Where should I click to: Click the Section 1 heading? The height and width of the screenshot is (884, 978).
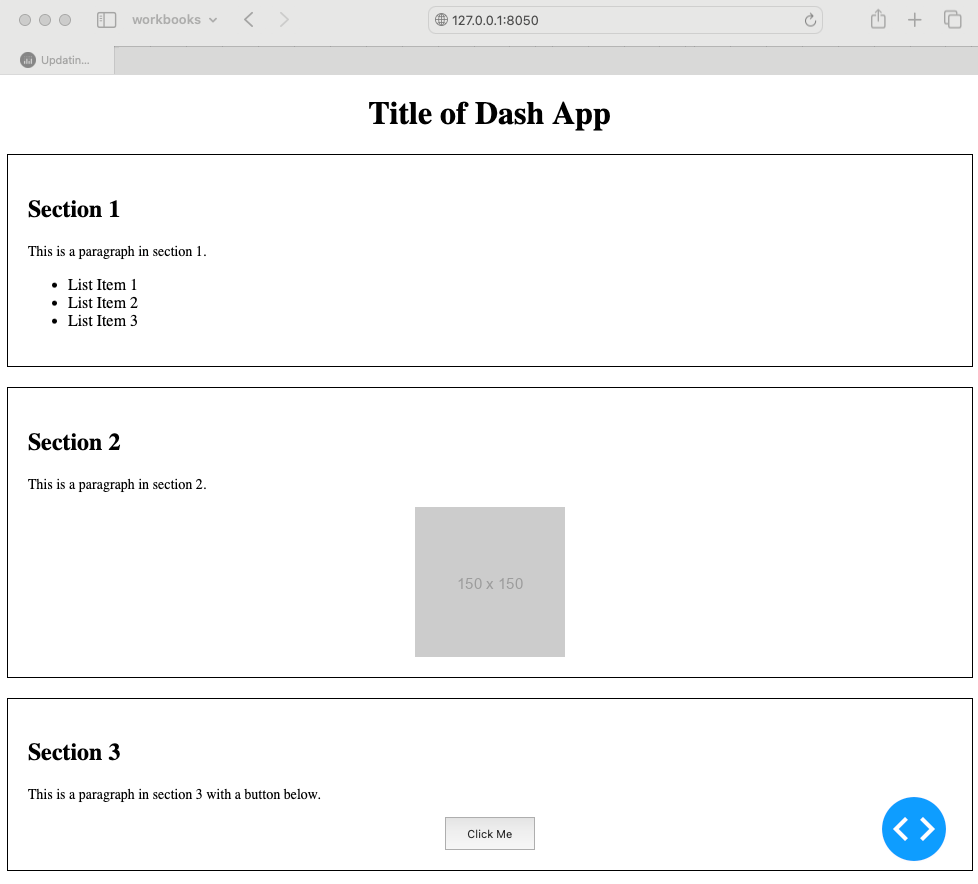click(74, 209)
